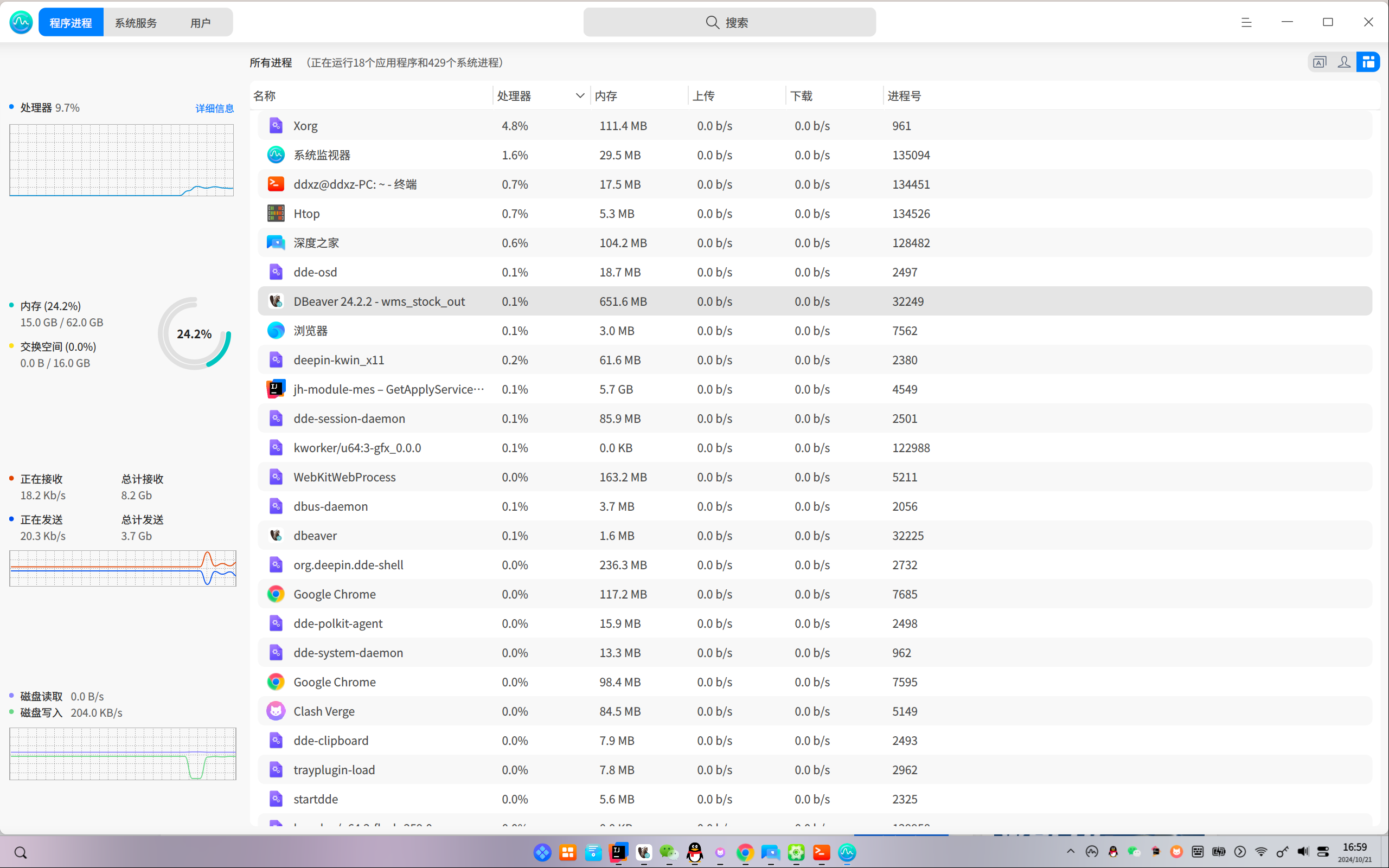
Task: Open the main menu hamburger icon
Action: [x=1246, y=22]
